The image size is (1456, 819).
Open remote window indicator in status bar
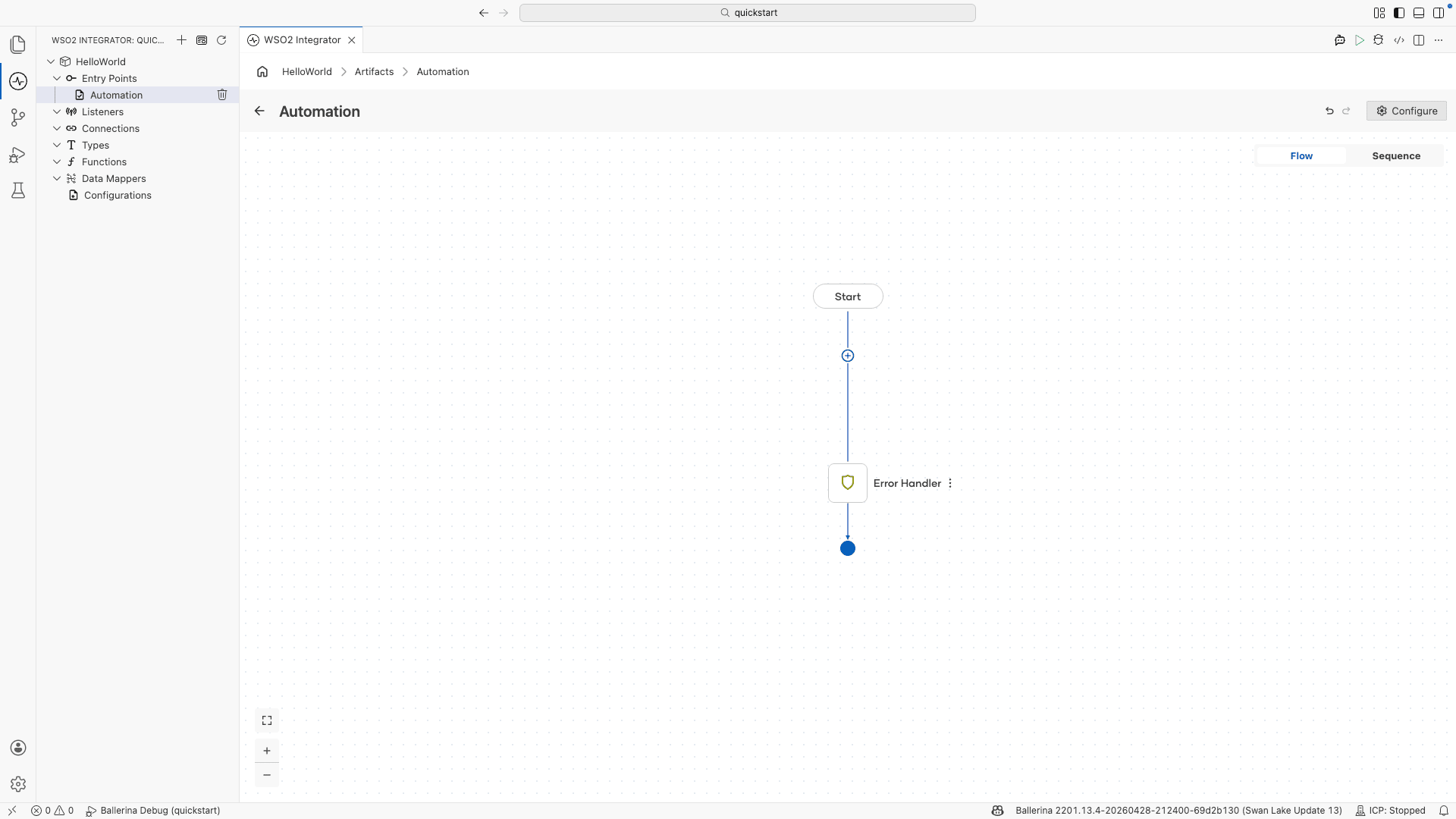[11, 811]
